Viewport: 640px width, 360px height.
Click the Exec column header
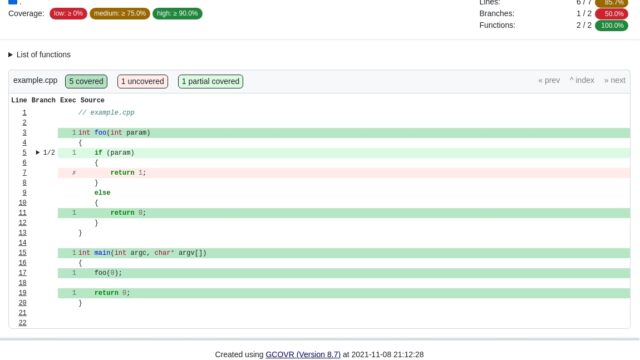tap(68, 100)
